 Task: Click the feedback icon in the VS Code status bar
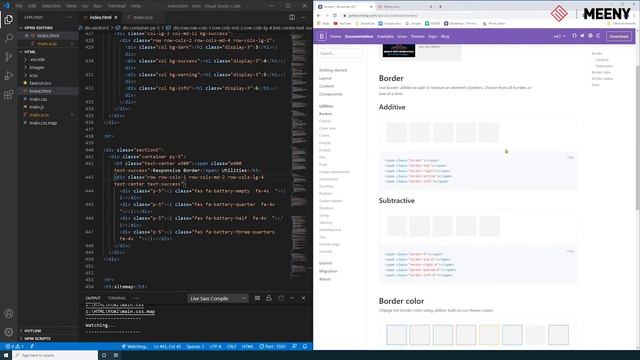click(294, 347)
